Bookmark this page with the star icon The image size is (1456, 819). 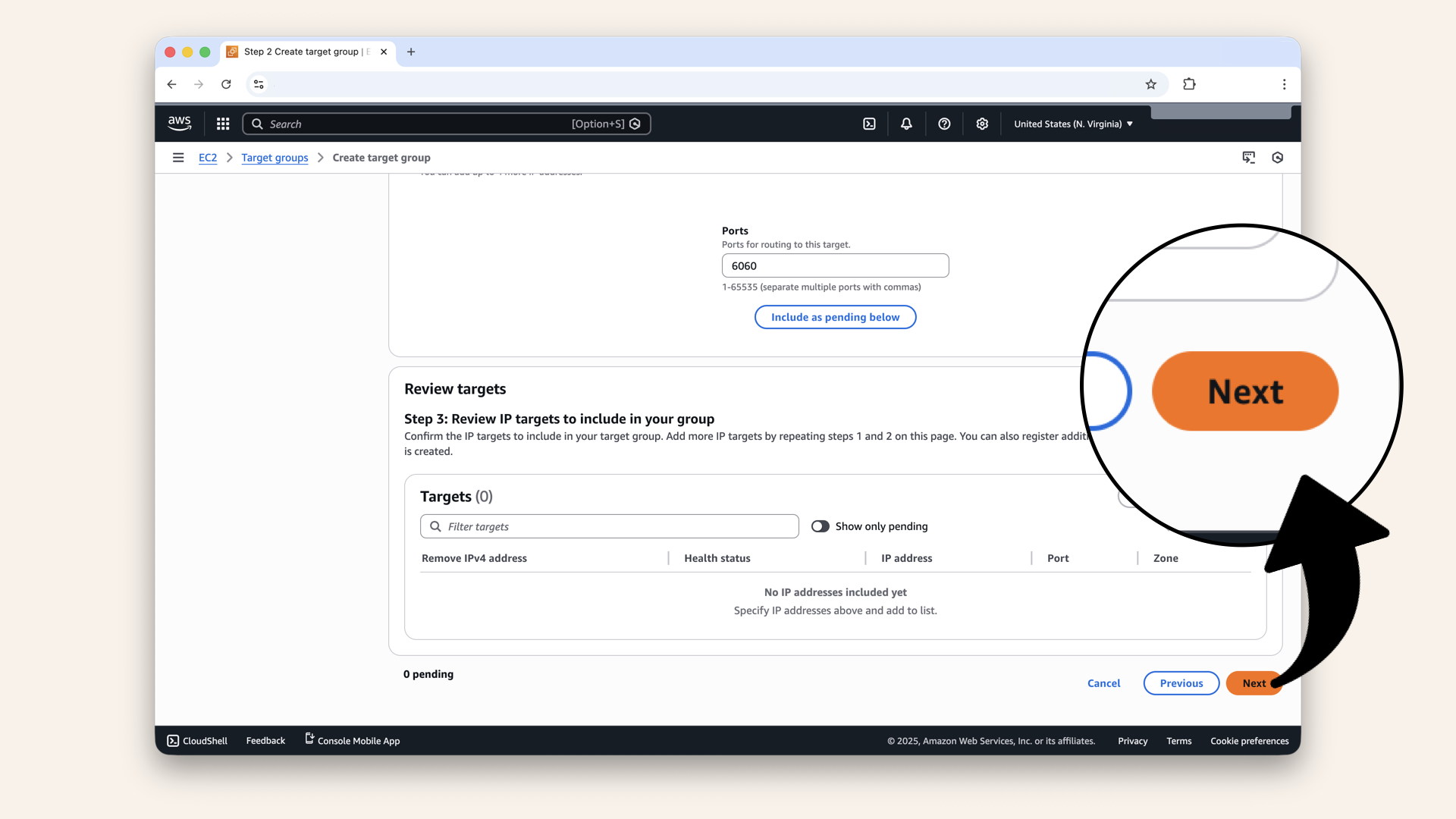[x=1150, y=84]
